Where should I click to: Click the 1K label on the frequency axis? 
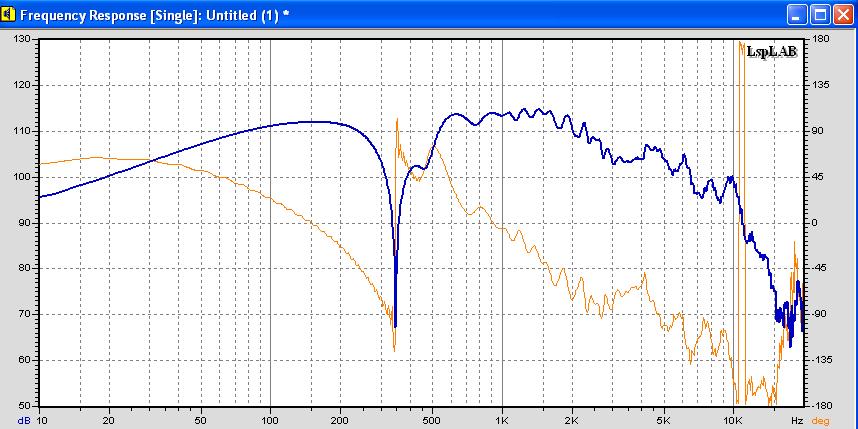click(x=502, y=420)
